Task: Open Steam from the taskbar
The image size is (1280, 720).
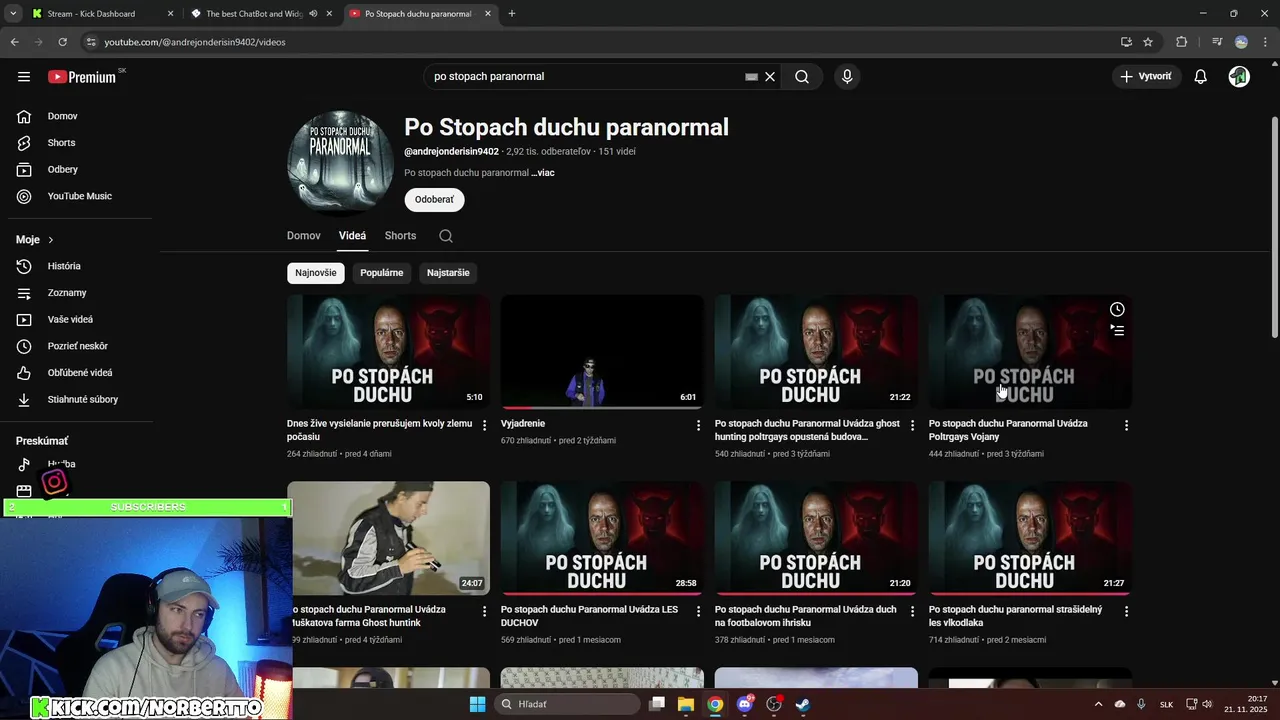Action: [x=803, y=704]
